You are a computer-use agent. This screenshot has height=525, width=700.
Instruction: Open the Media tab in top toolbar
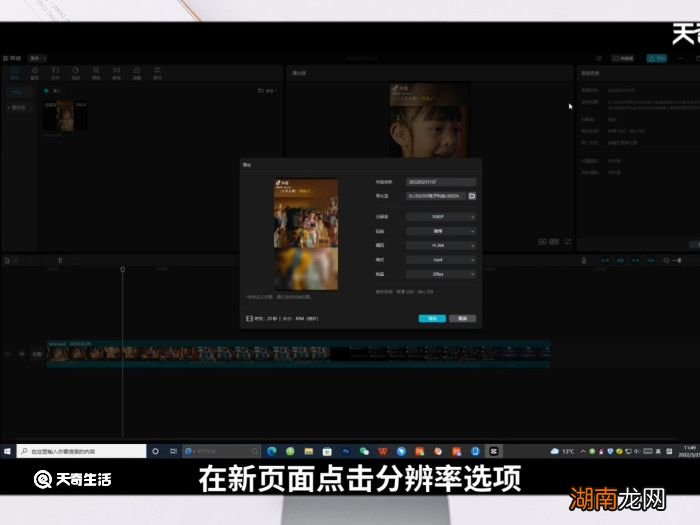click(14, 73)
